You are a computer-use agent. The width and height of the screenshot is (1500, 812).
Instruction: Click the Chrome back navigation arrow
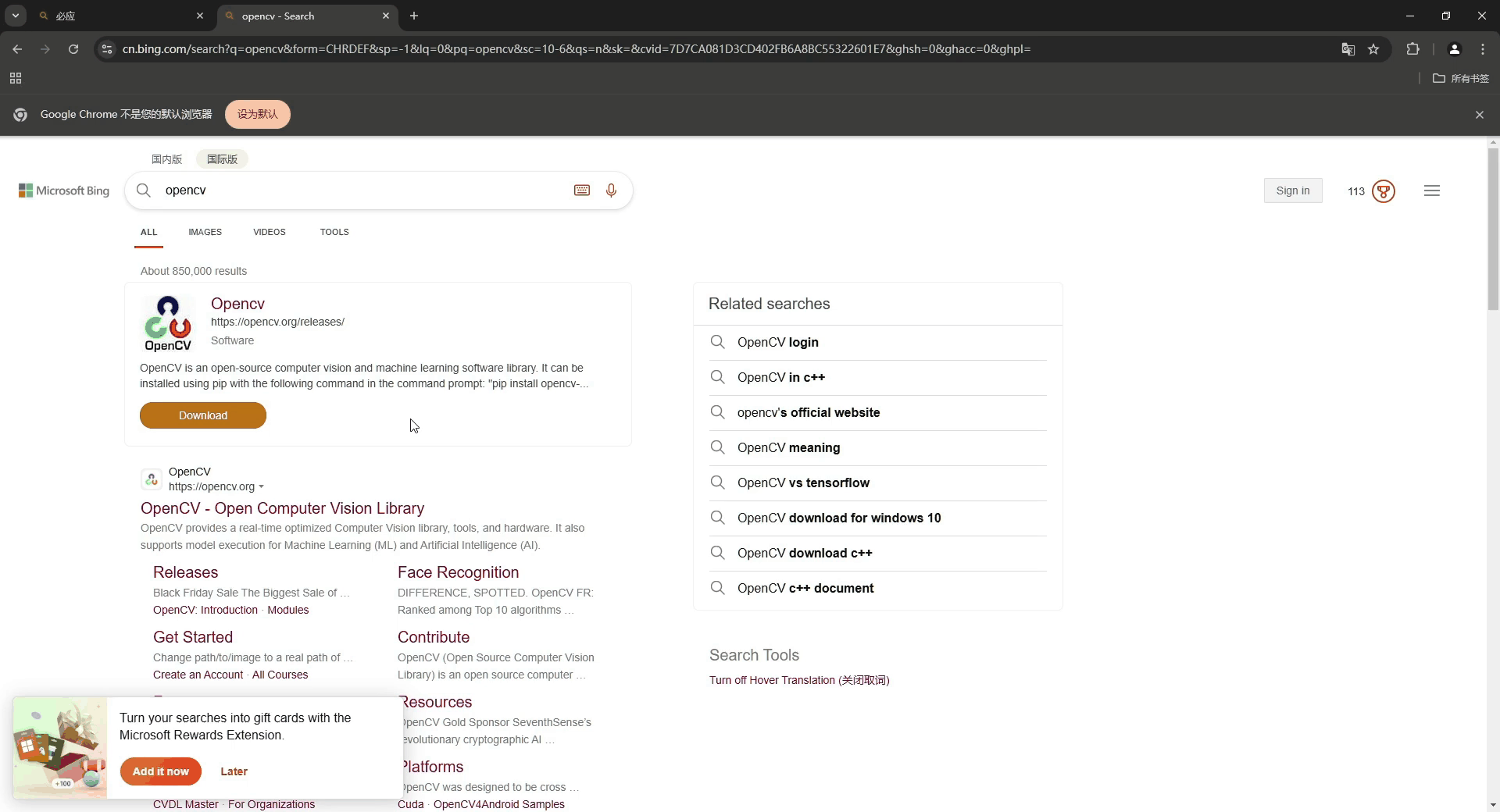(17, 49)
